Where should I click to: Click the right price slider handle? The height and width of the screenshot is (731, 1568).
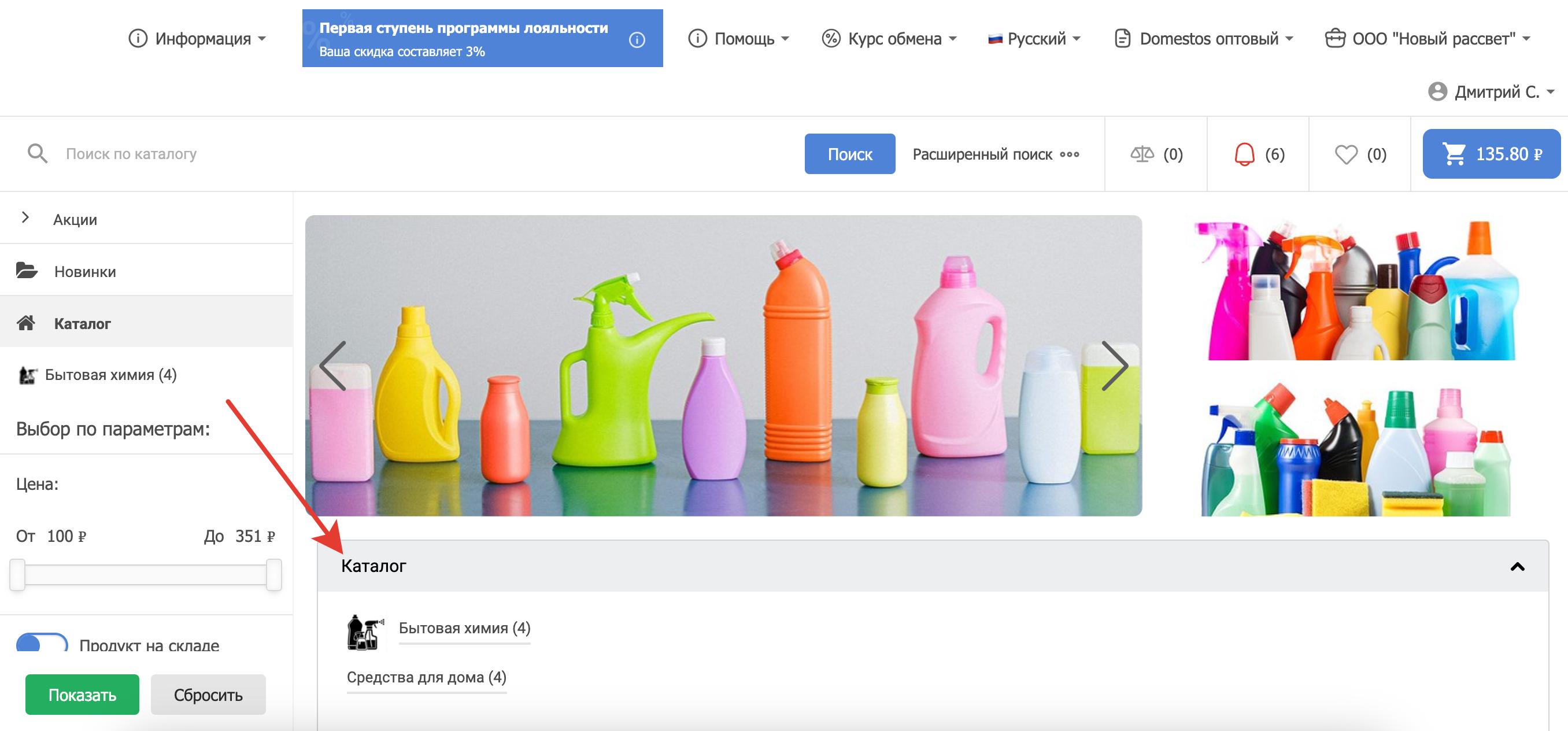coord(274,574)
